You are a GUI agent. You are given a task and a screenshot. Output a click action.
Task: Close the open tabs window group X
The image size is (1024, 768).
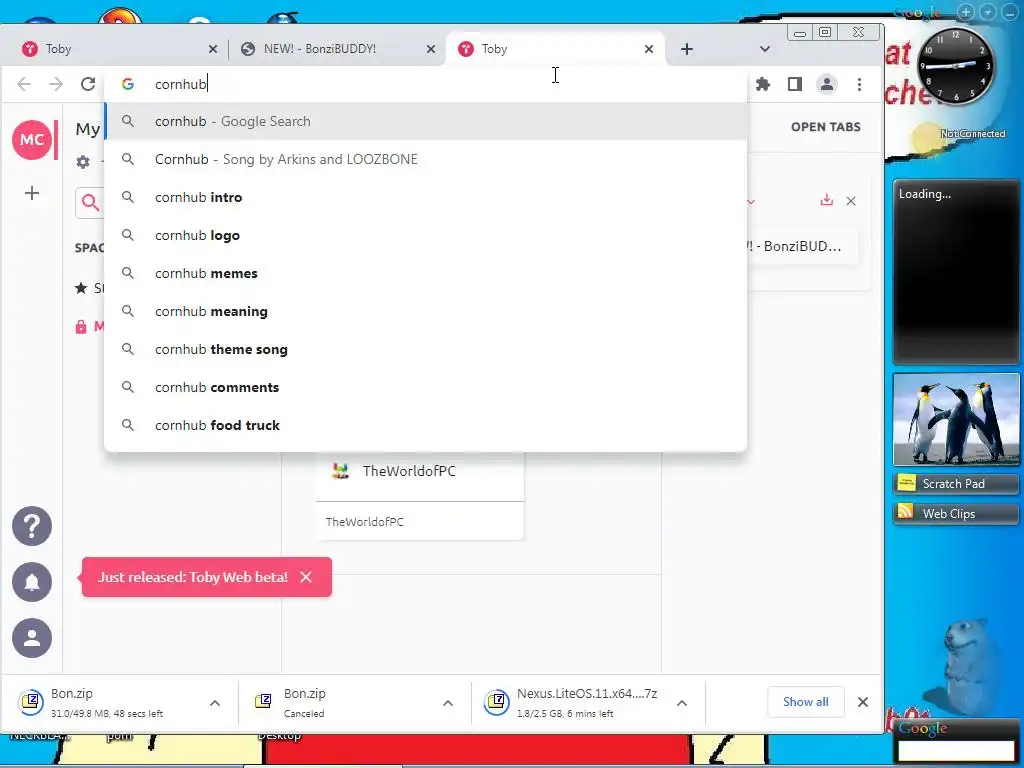(851, 201)
